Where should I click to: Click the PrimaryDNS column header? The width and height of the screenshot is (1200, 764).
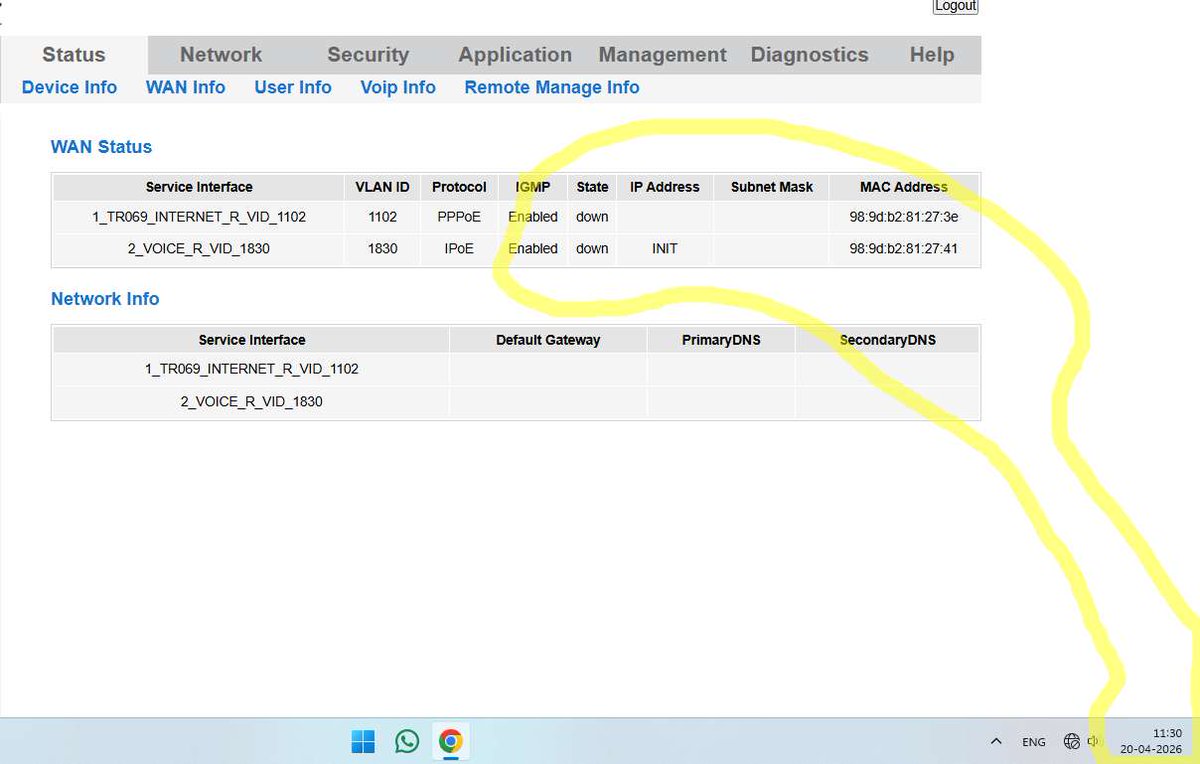pos(721,340)
